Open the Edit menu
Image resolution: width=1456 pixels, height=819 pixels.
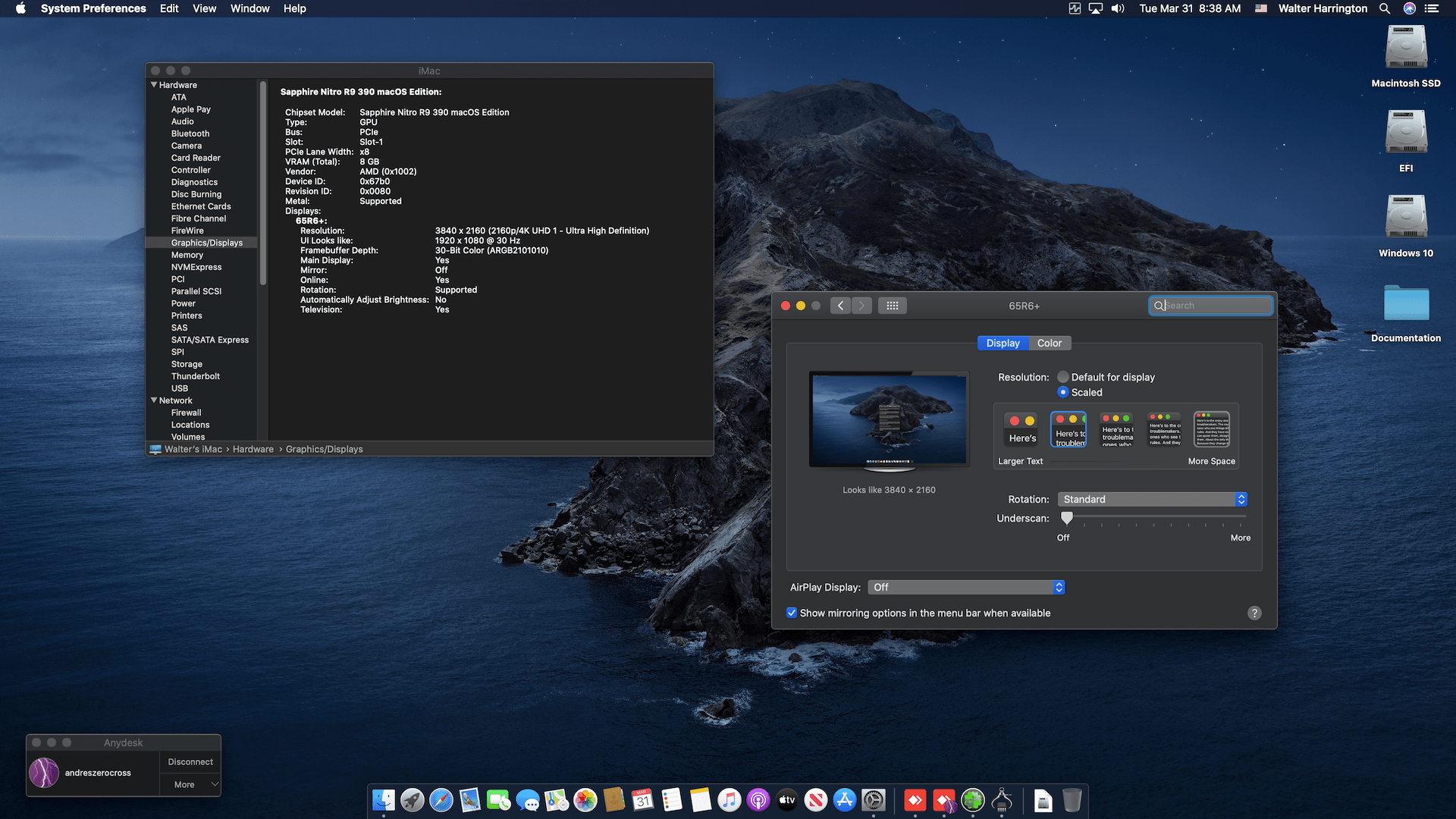(x=169, y=8)
